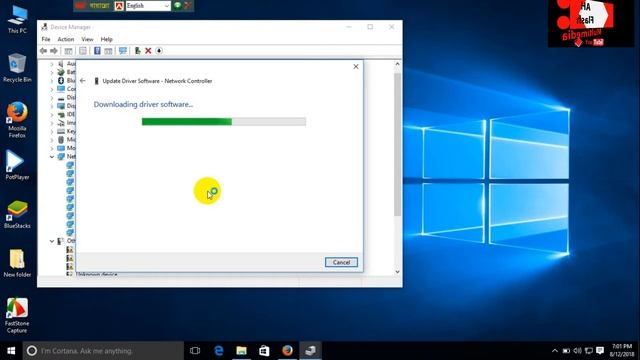Expand the Computer category

52,89
